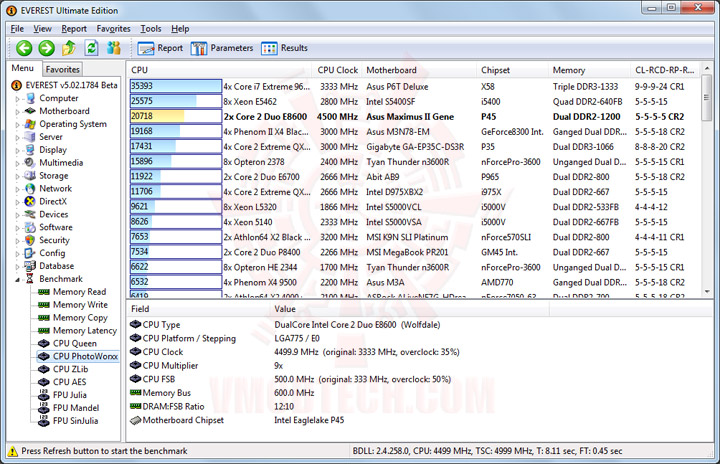Screen dimensions: 720x464
Task: Expand the Server tree node
Action: click(x=17, y=137)
